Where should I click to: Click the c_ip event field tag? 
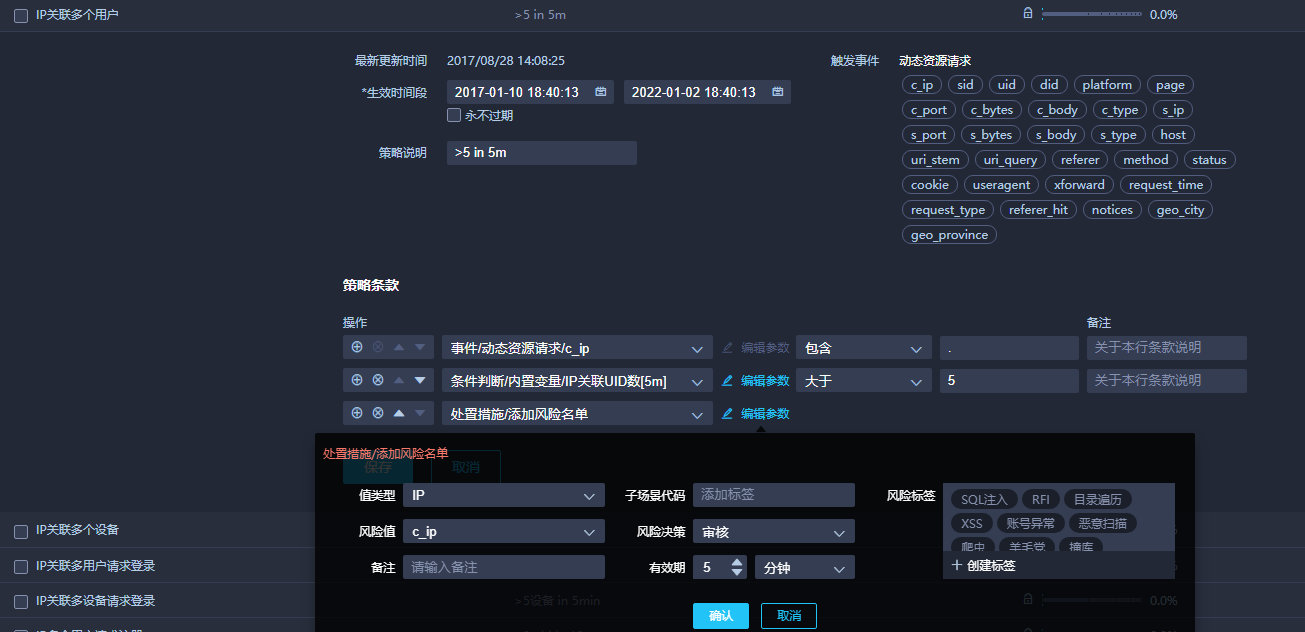922,85
